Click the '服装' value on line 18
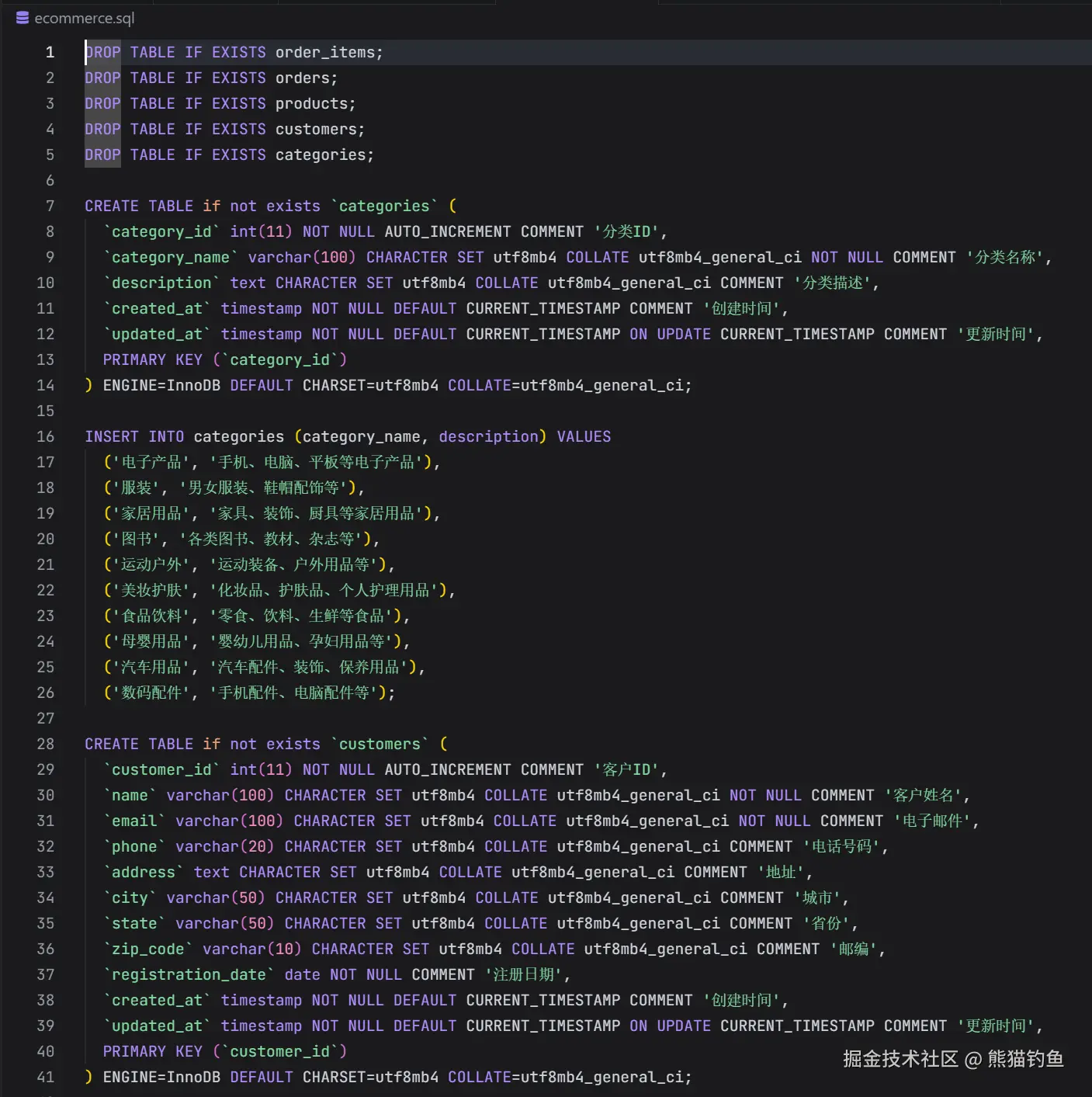Image resolution: width=1092 pixels, height=1097 pixels. 137,488
